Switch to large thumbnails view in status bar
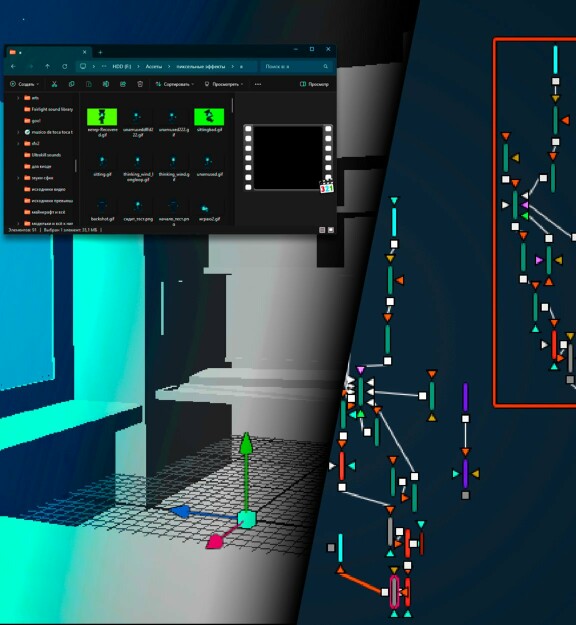The image size is (576, 625). [331, 230]
